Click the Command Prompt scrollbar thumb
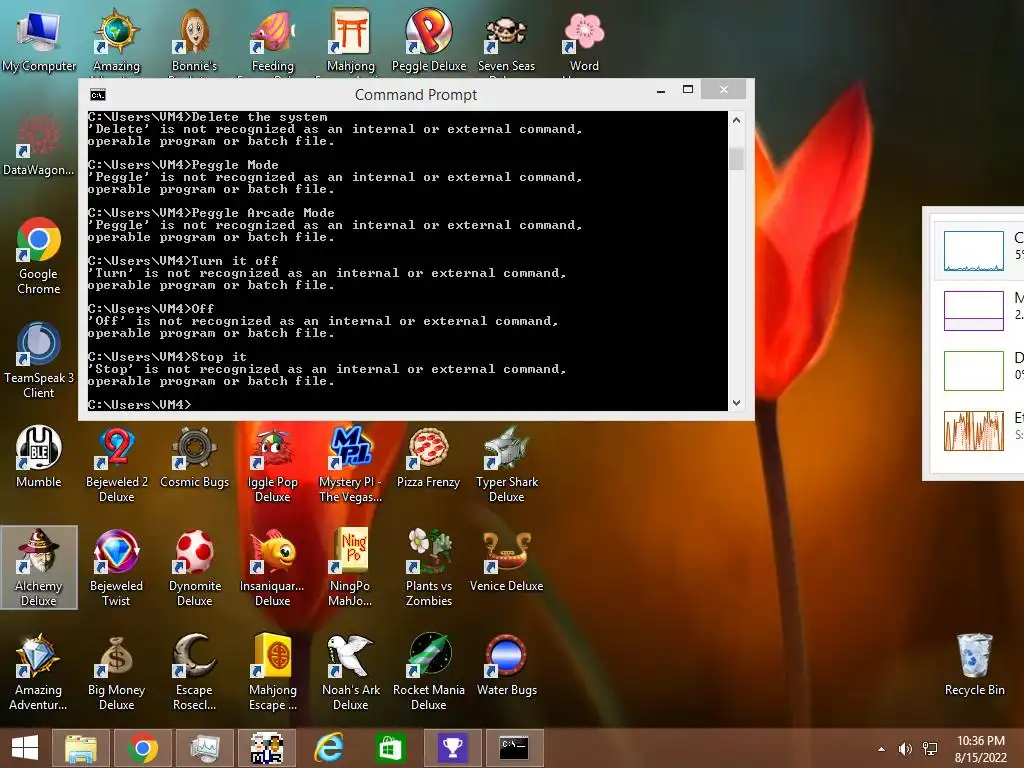 (736, 159)
